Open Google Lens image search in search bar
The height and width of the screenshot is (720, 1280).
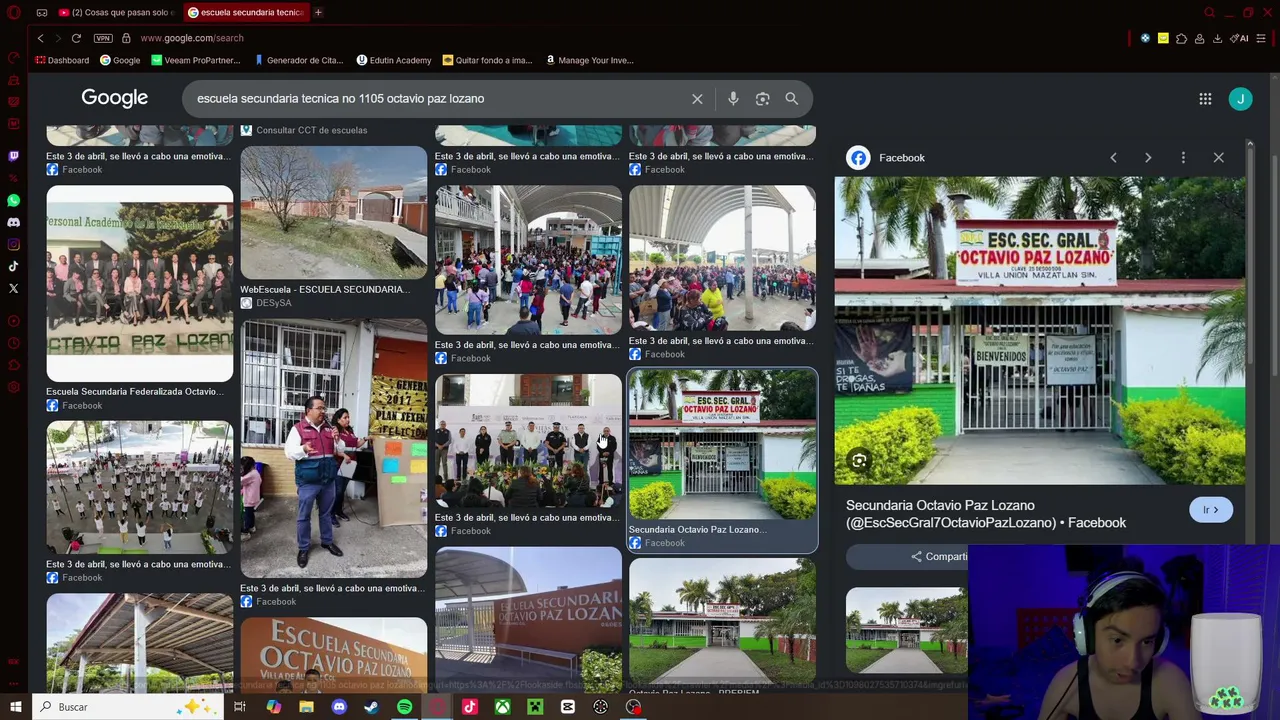click(x=762, y=99)
